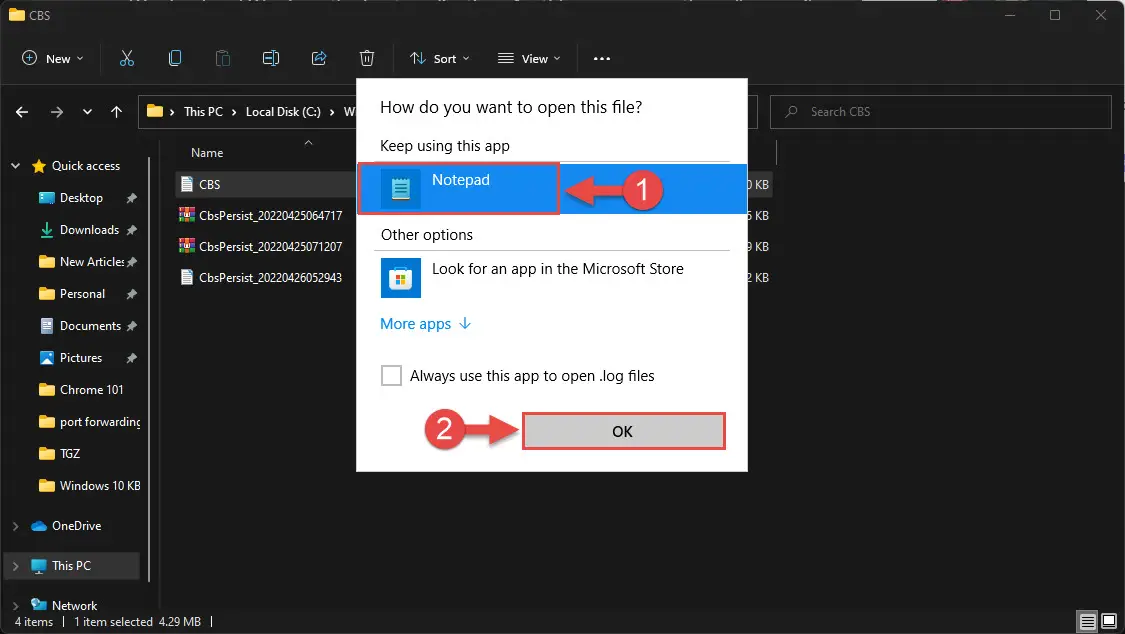Go up one folder with arrow
The width and height of the screenshot is (1125, 634).
point(116,112)
